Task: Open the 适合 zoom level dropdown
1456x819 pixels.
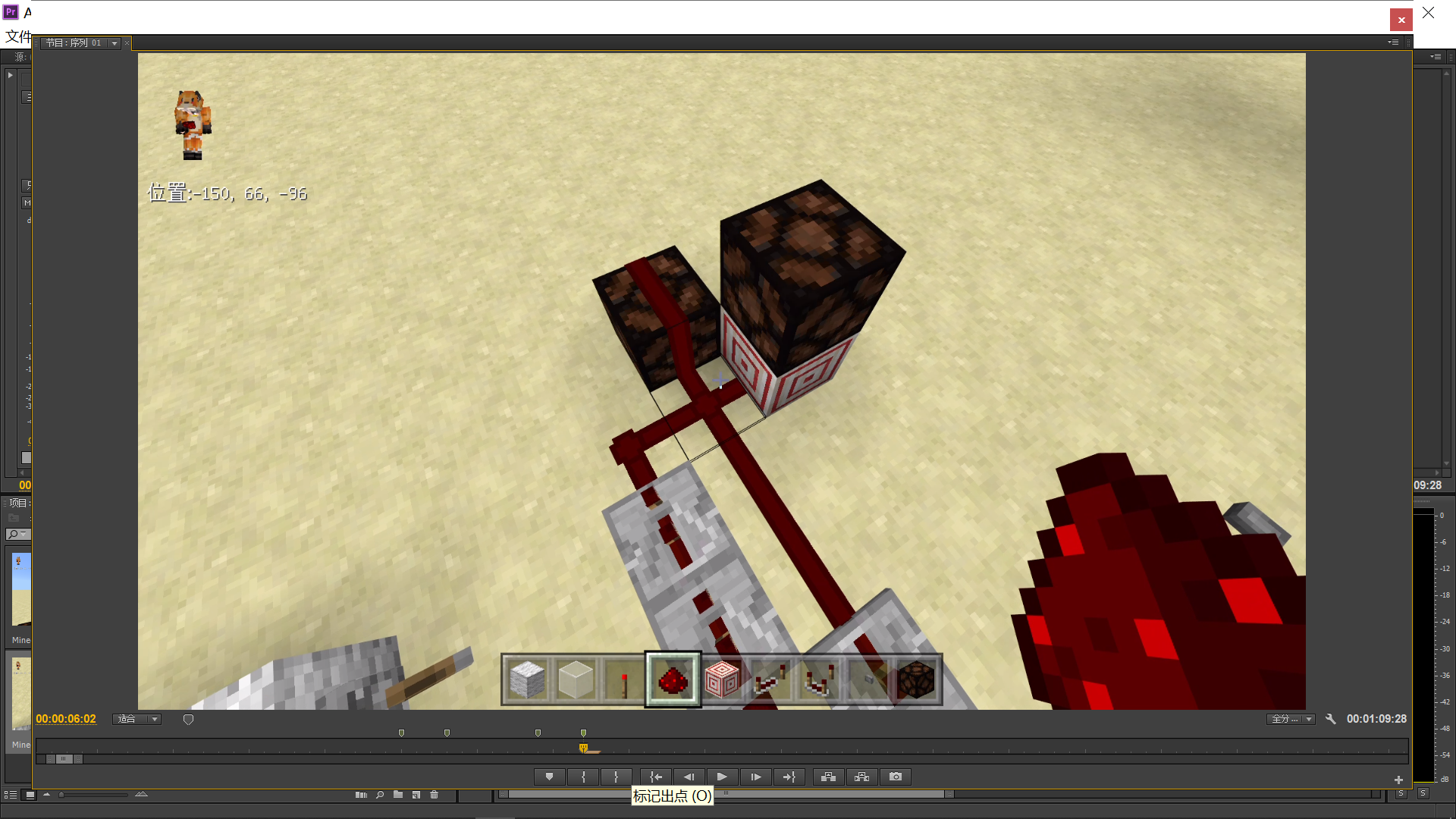Action: tap(137, 719)
